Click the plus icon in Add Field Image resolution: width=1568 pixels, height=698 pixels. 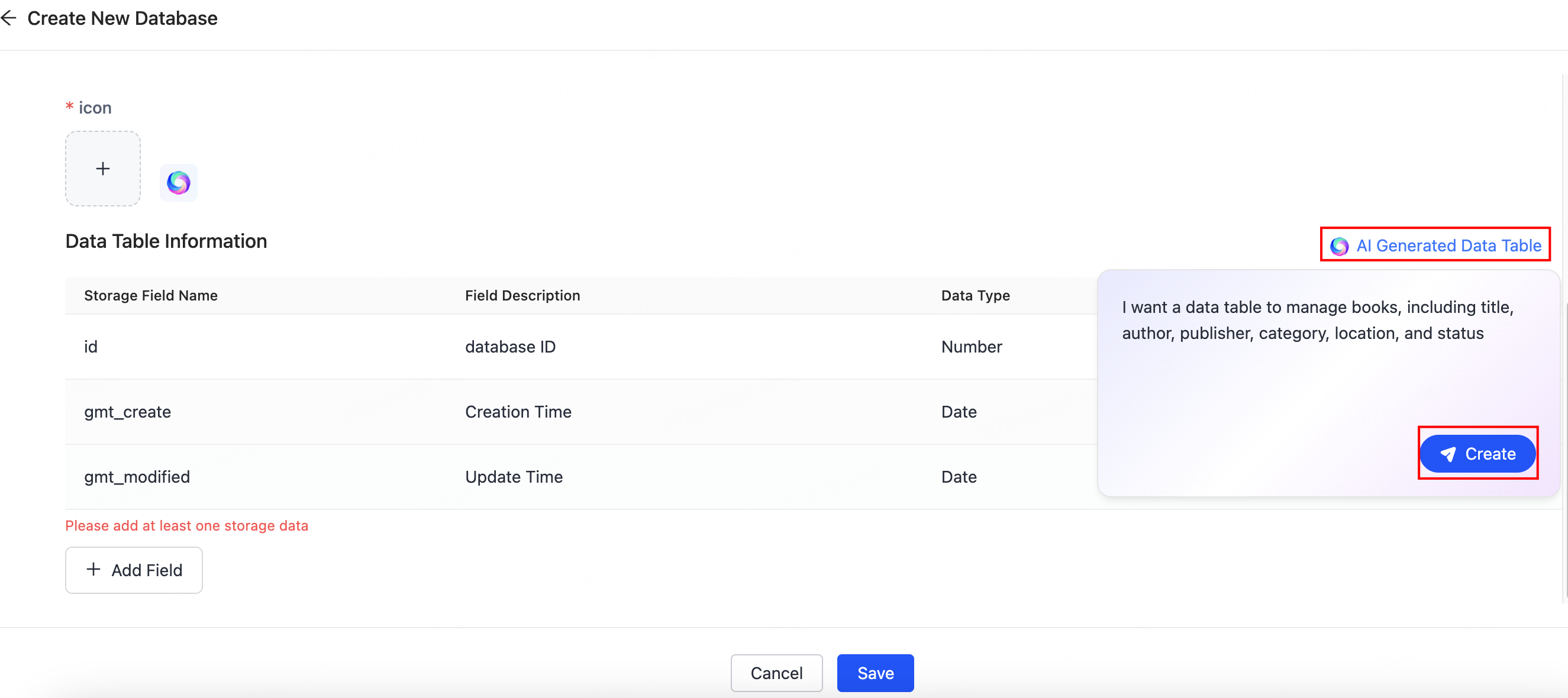coord(93,570)
